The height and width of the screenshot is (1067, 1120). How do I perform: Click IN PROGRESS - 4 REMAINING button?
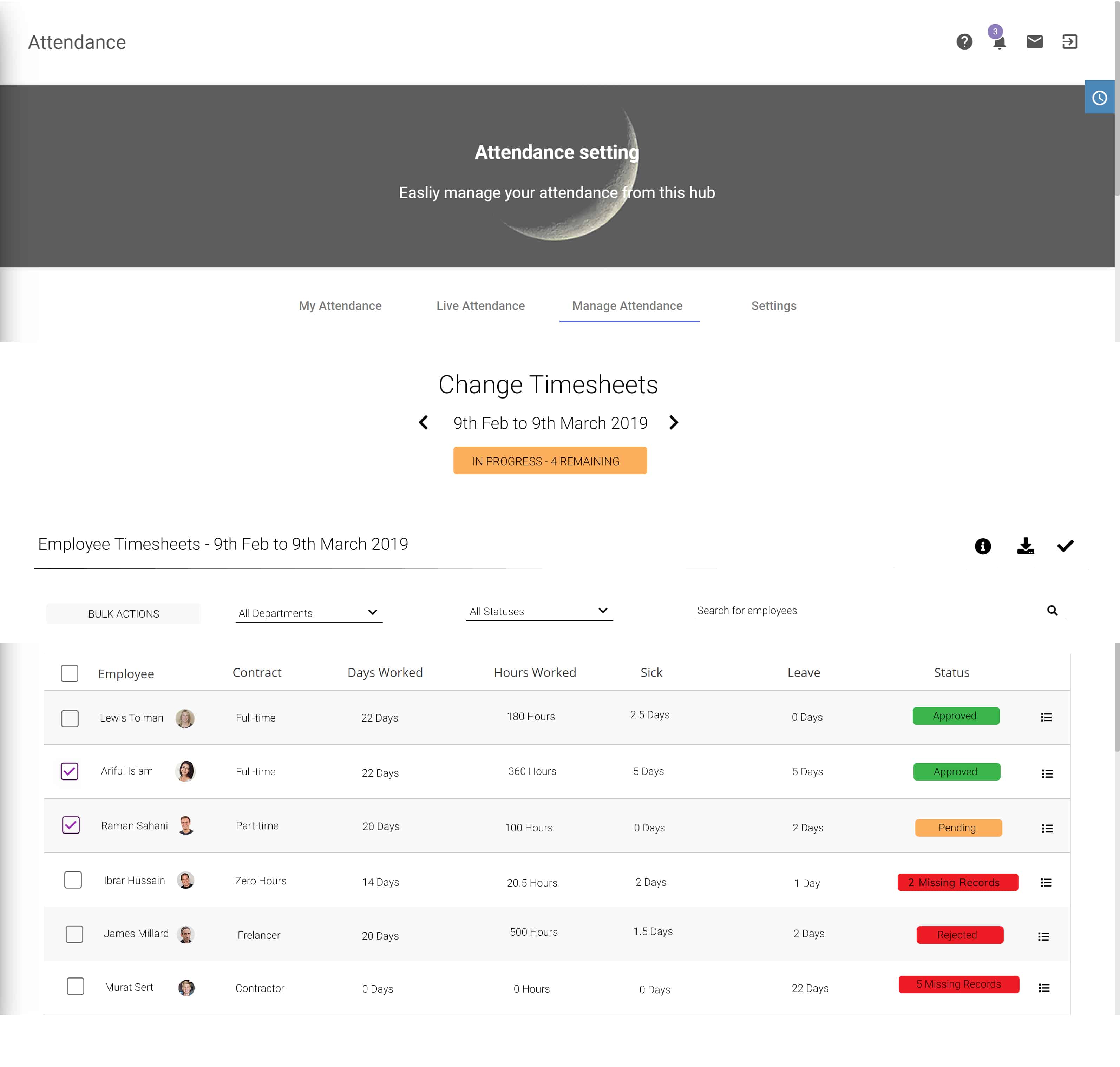[x=550, y=461]
